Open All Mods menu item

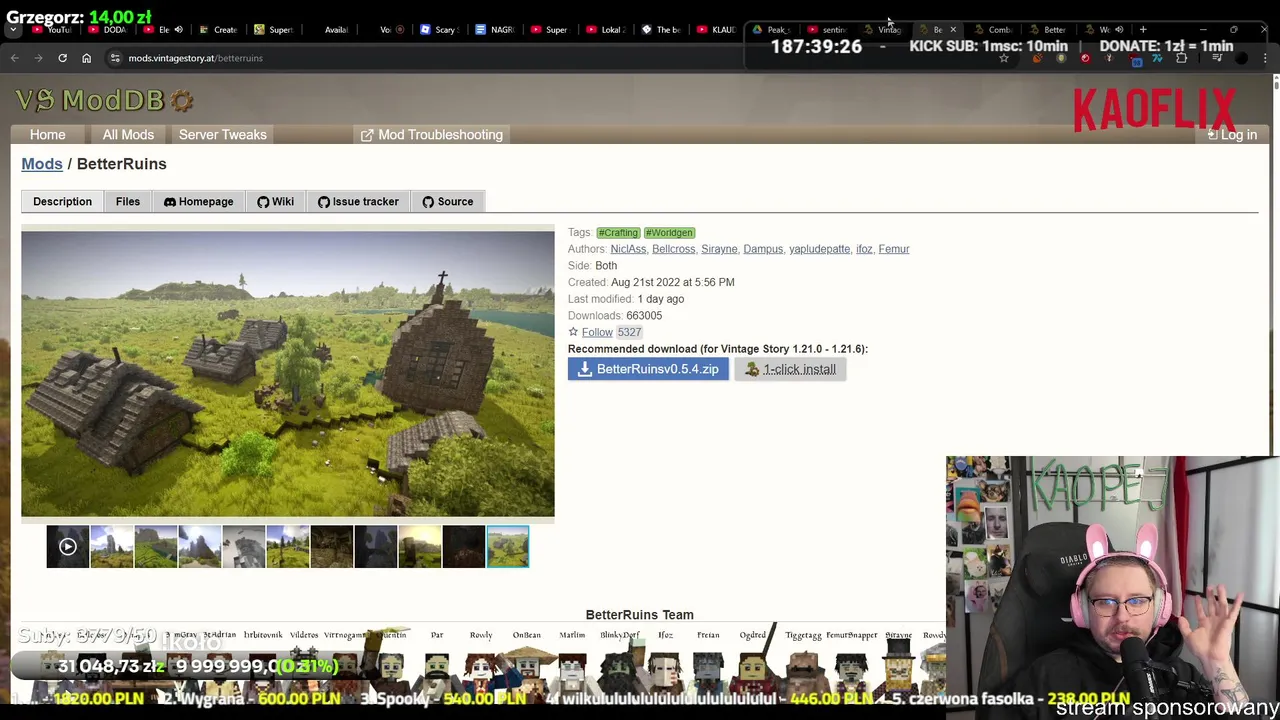pyautogui.click(x=128, y=135)
